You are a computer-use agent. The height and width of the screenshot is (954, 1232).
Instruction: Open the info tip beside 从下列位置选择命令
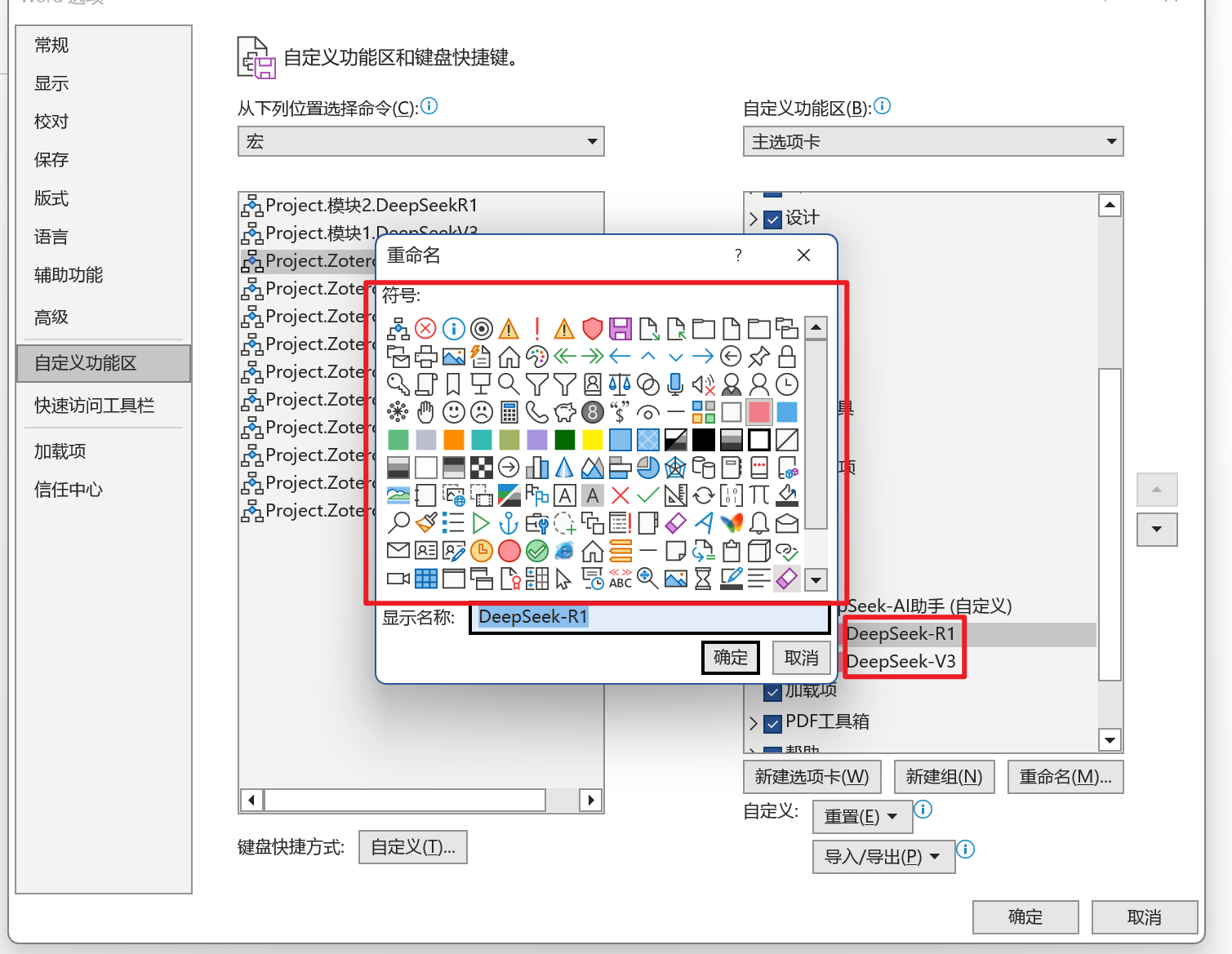429,106
